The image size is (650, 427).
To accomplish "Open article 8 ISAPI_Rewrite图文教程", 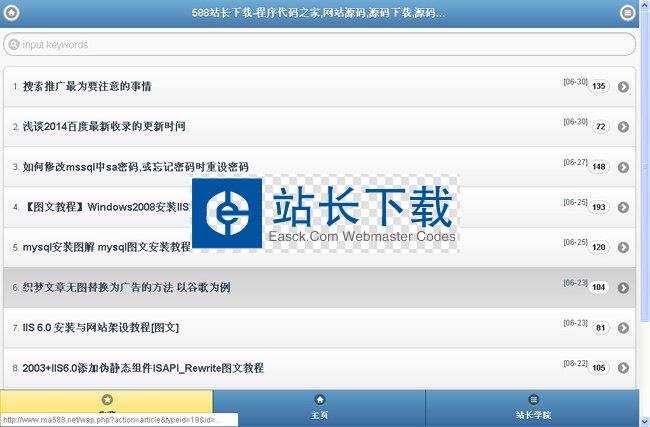I will click(x=319, y=368).
